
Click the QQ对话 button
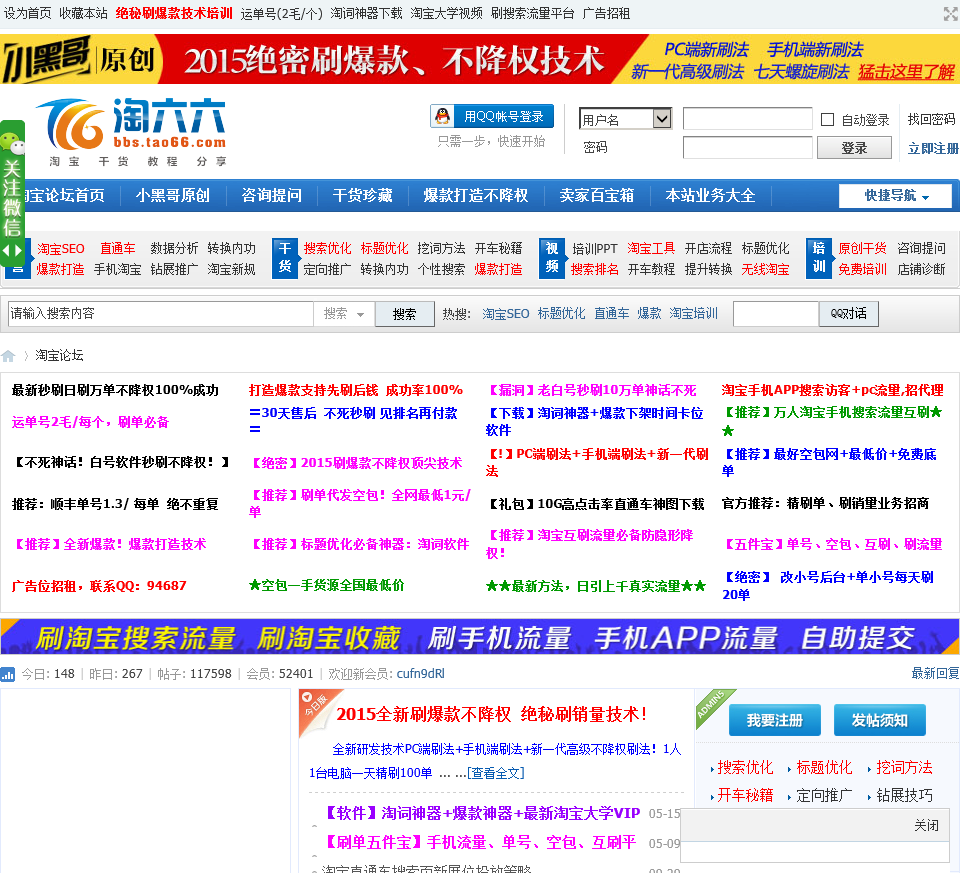[849, 313]
